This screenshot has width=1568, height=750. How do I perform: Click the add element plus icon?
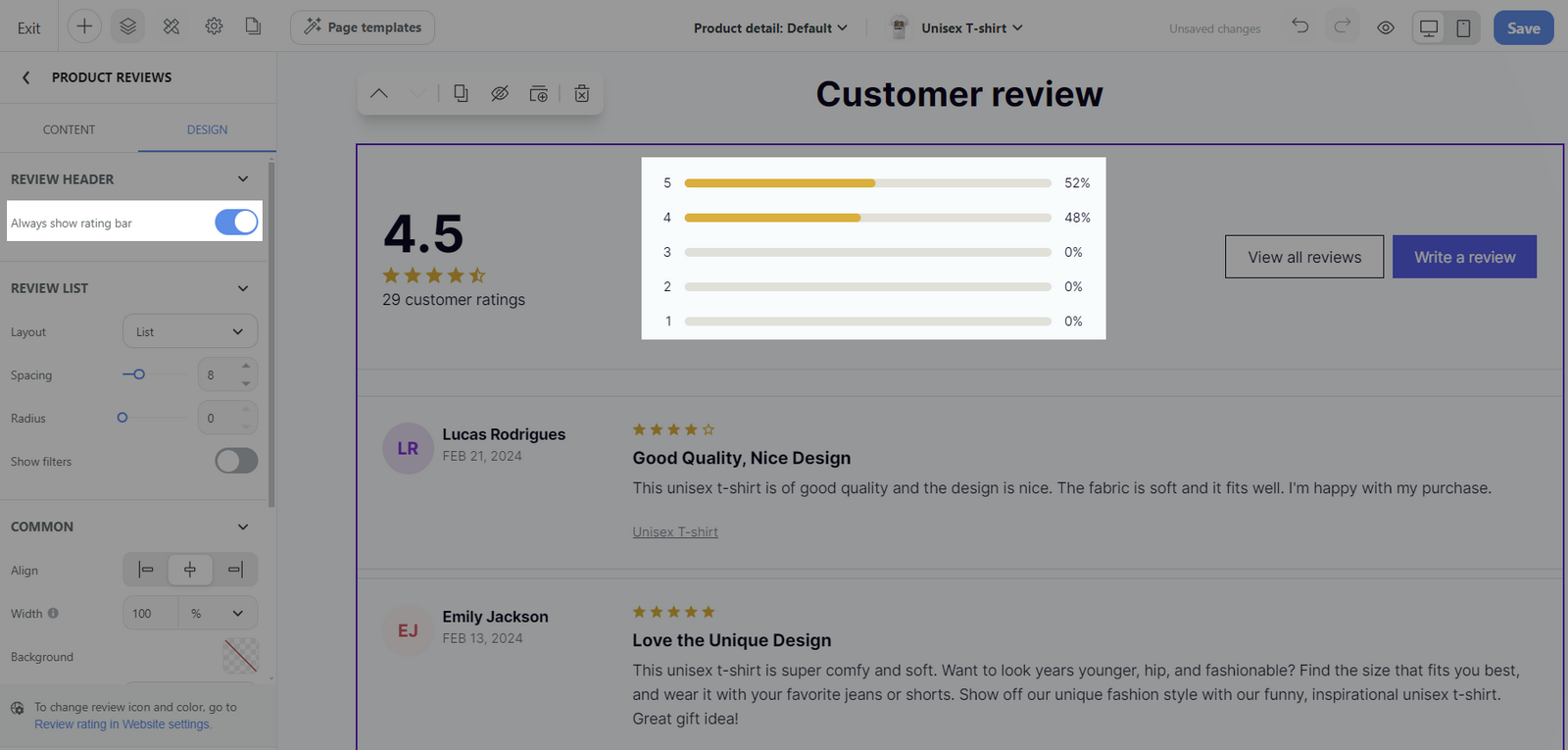[x=84, y=26]
